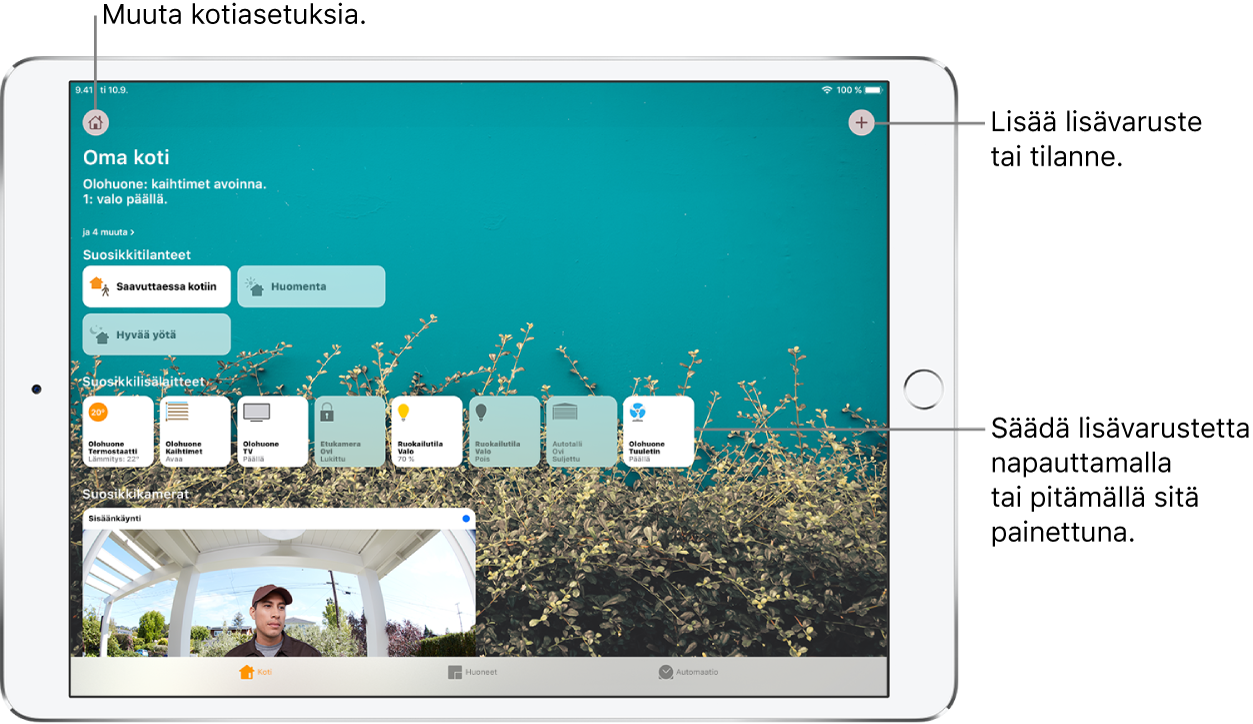Toggle the Etukamera Ovi lock tile

(x=350, y=431)
